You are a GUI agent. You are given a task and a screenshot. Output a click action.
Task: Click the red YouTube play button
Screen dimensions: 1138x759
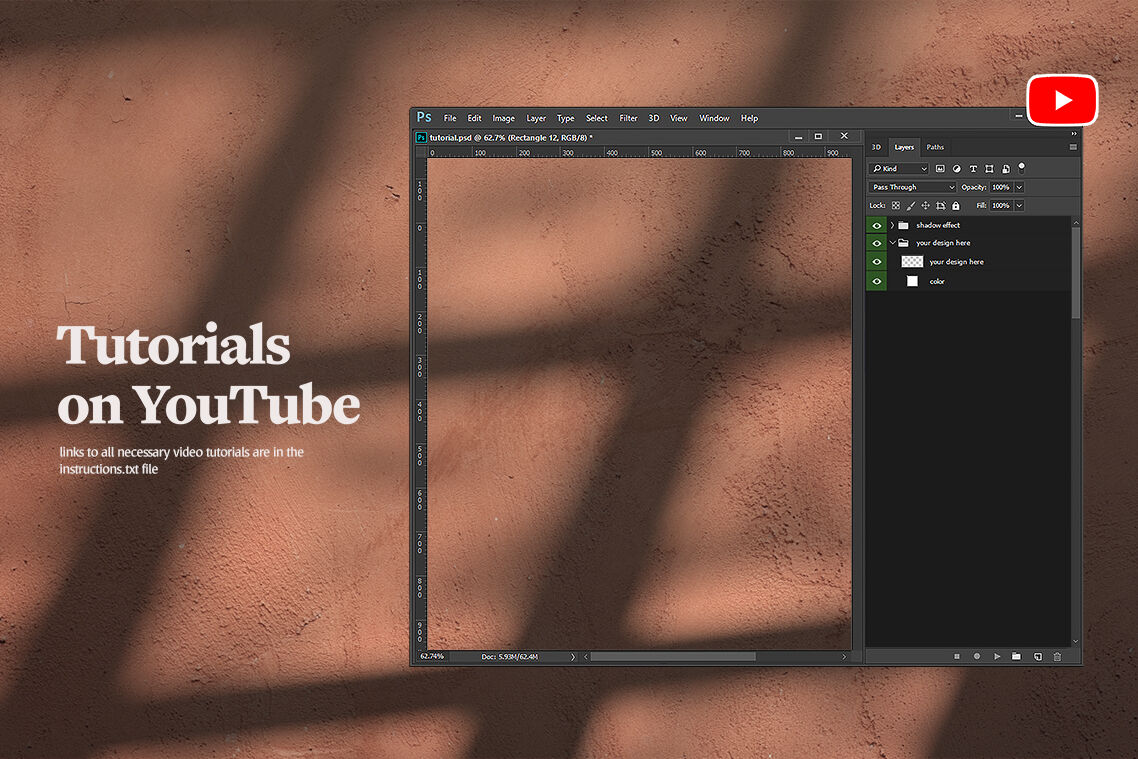(x=1062, y=100)
